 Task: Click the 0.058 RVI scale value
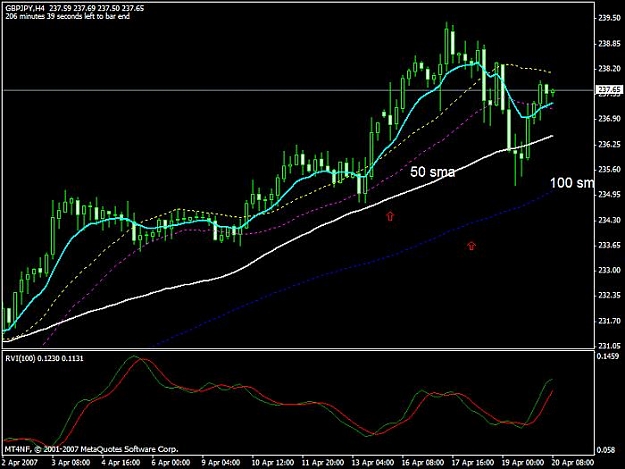coord(606,450)
